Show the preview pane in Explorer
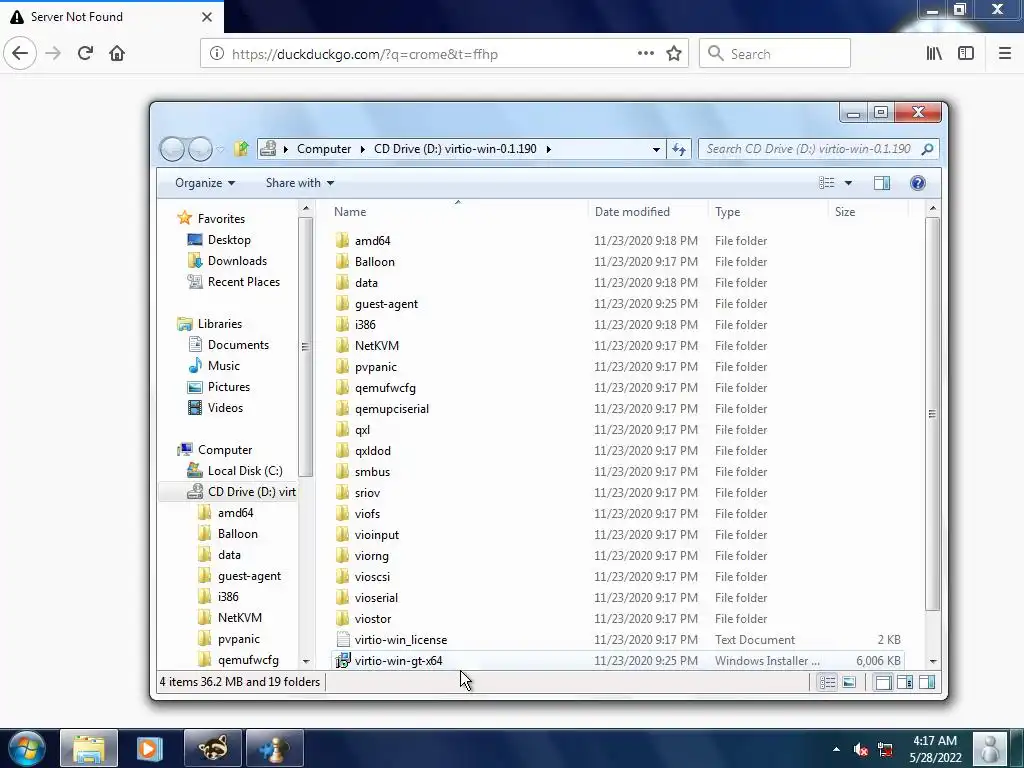The image size is (1024, 768). (882, 183)
